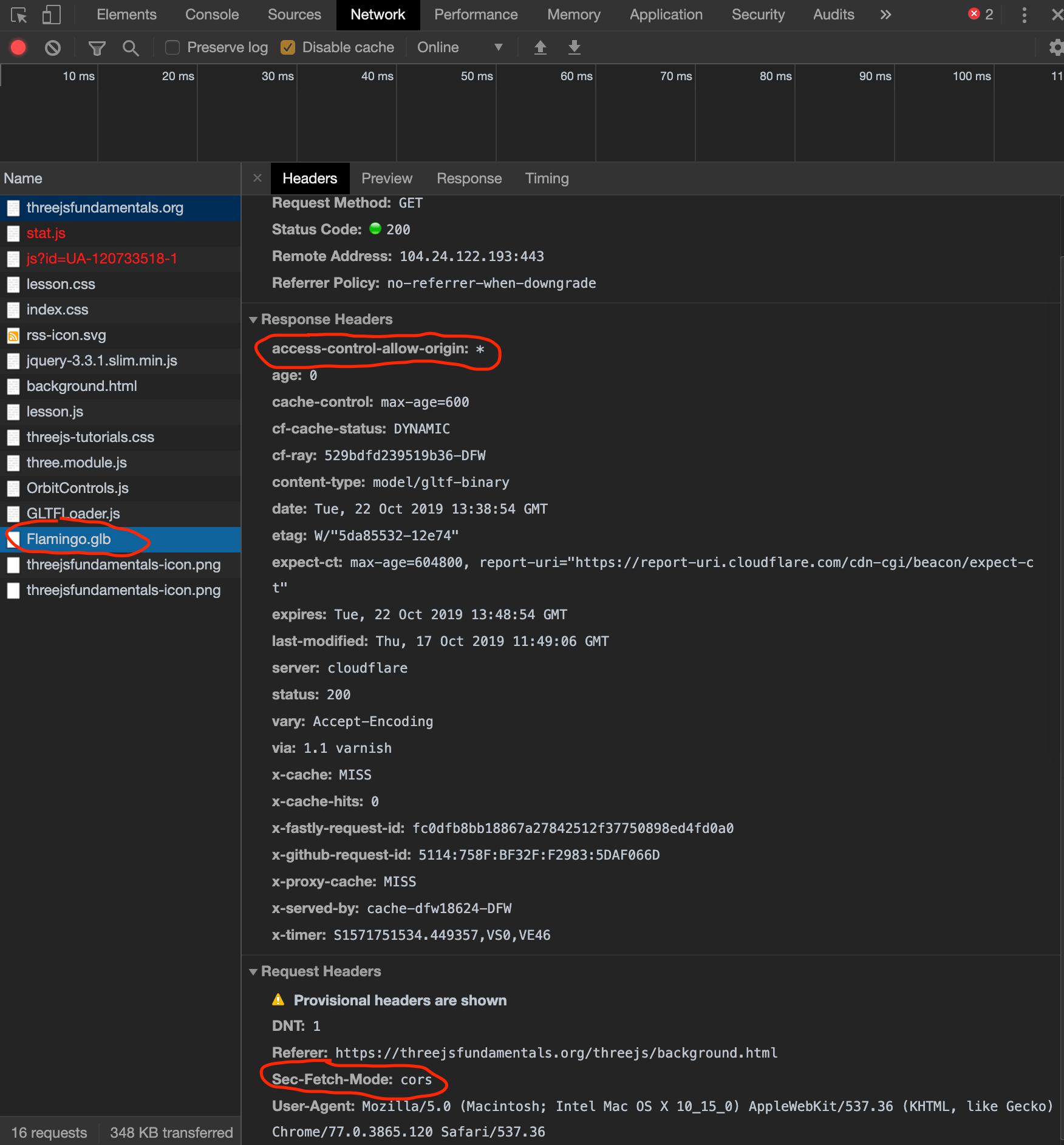Open the DevTools customization menu
The height and width of the screenshot is (1145, 1064).
[1024, 15]
